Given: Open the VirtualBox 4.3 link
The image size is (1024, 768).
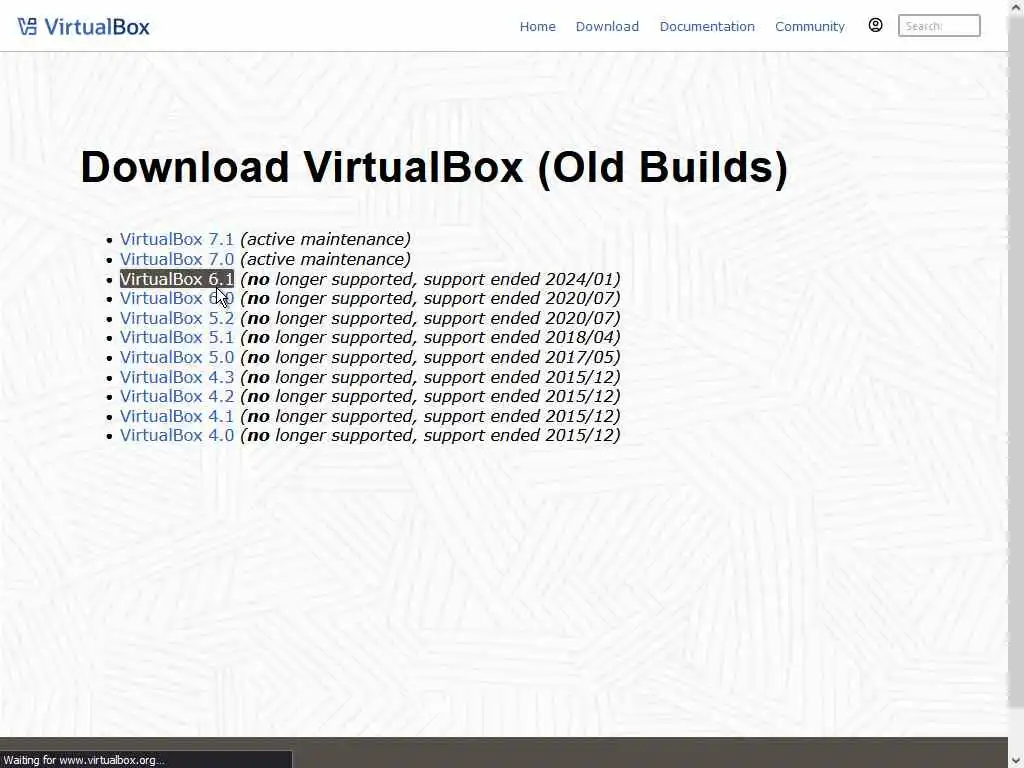Looking at the screenshot, I should point(177,377).
